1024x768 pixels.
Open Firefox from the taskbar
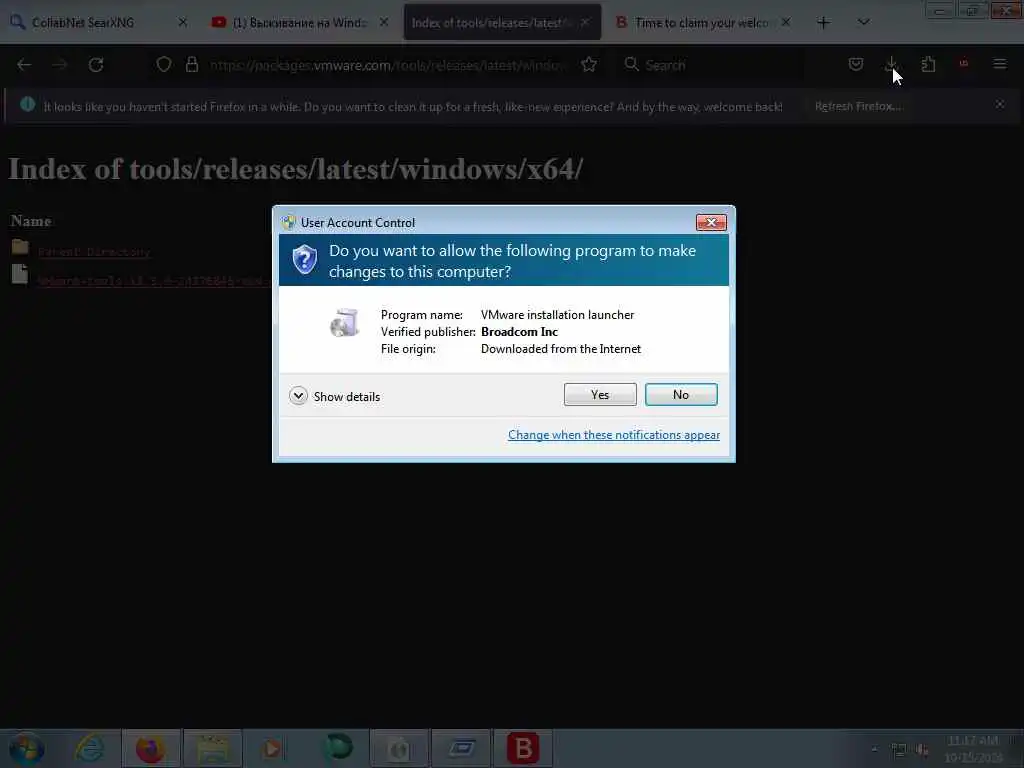(150, 748)
